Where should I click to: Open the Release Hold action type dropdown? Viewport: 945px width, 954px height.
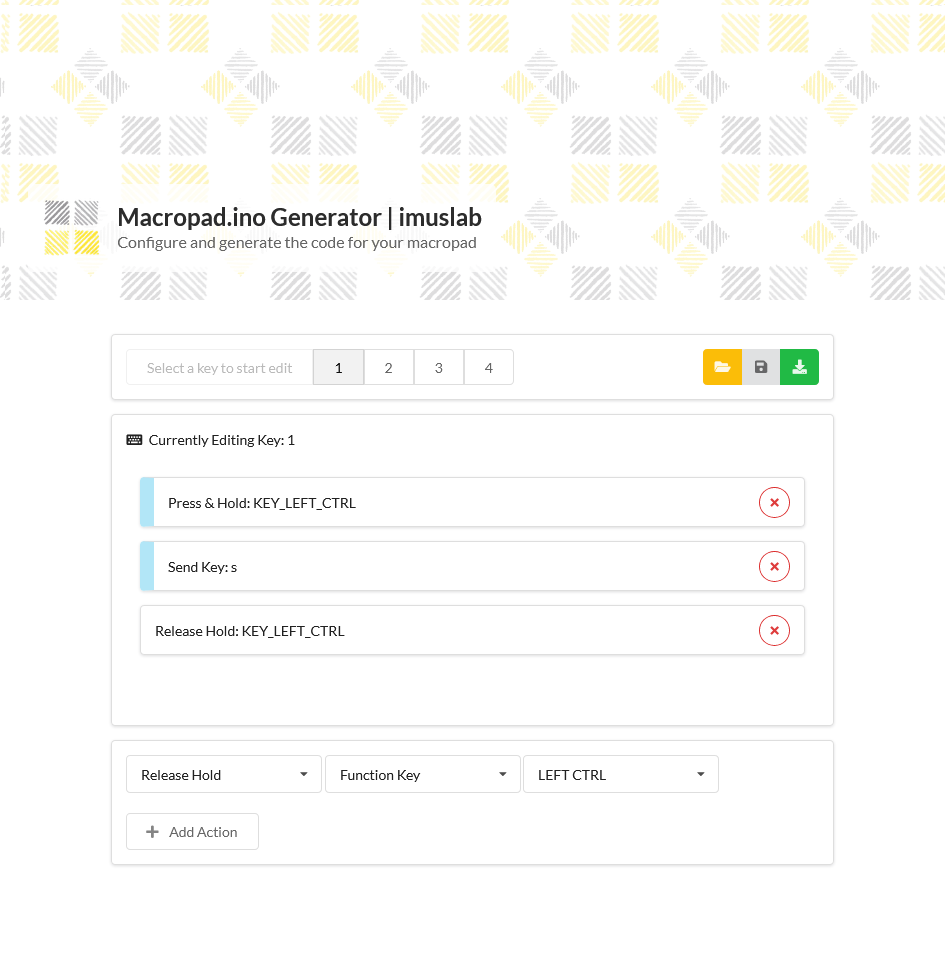pyautogui.click(x=224, y=775)
